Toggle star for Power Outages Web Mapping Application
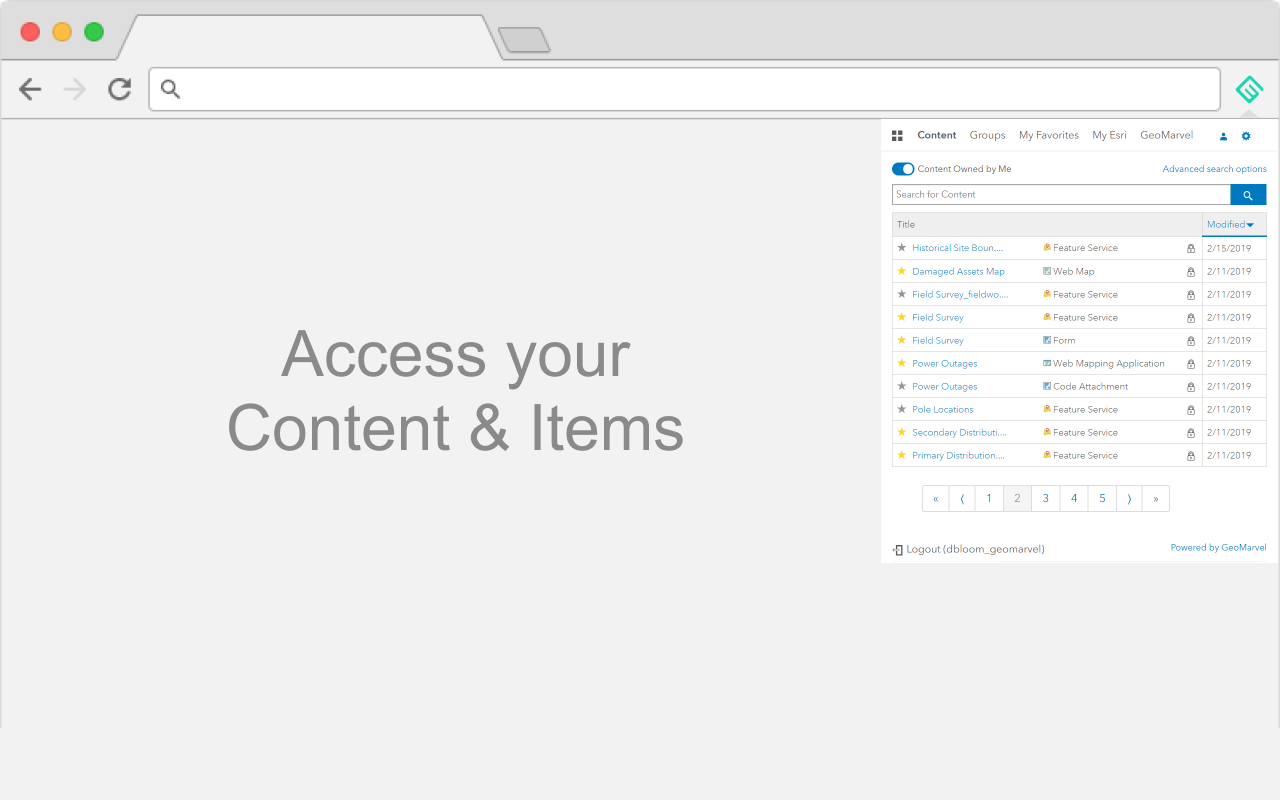The width and height of the screenshot is (1280, 800). pyautogui.click(x=901, y=363)
